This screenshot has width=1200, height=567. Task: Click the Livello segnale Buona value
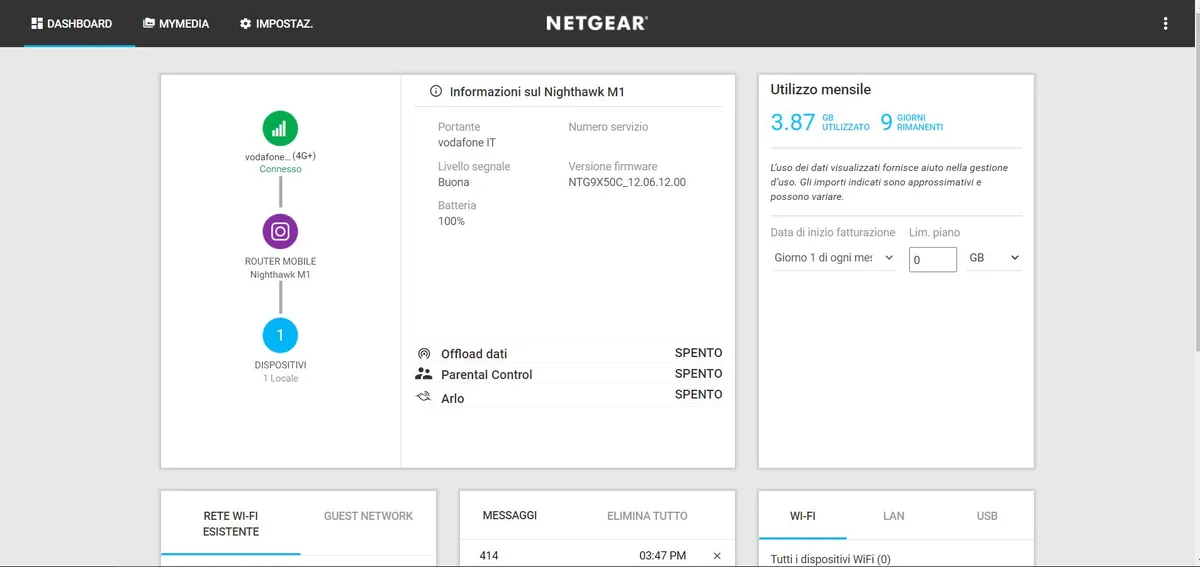pos(453,182)
